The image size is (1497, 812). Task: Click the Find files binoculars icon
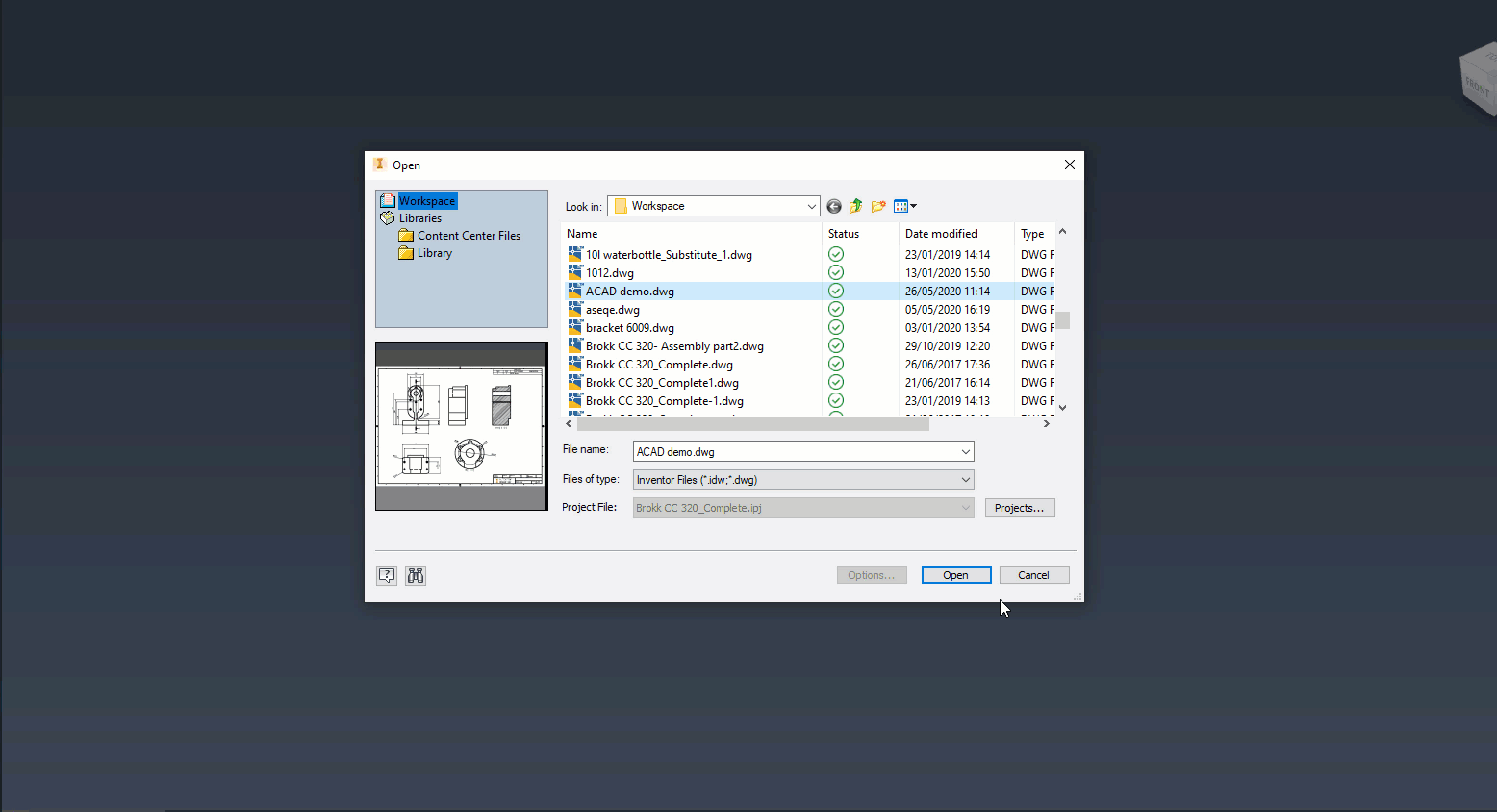click(x=416, y=575)
